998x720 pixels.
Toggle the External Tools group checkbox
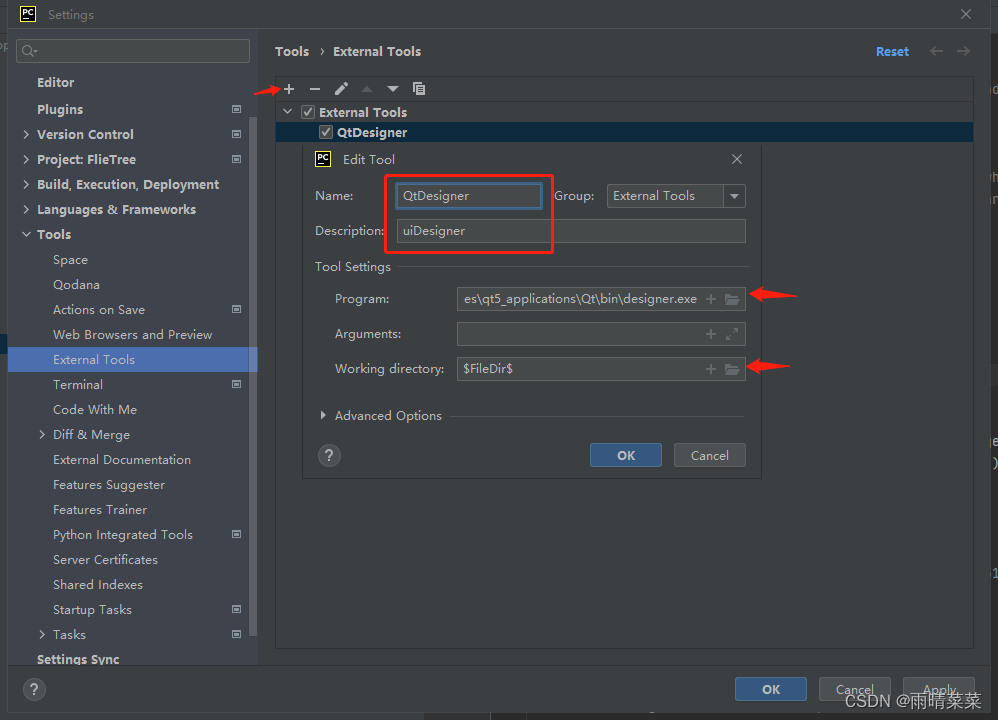tap(308, 113)
